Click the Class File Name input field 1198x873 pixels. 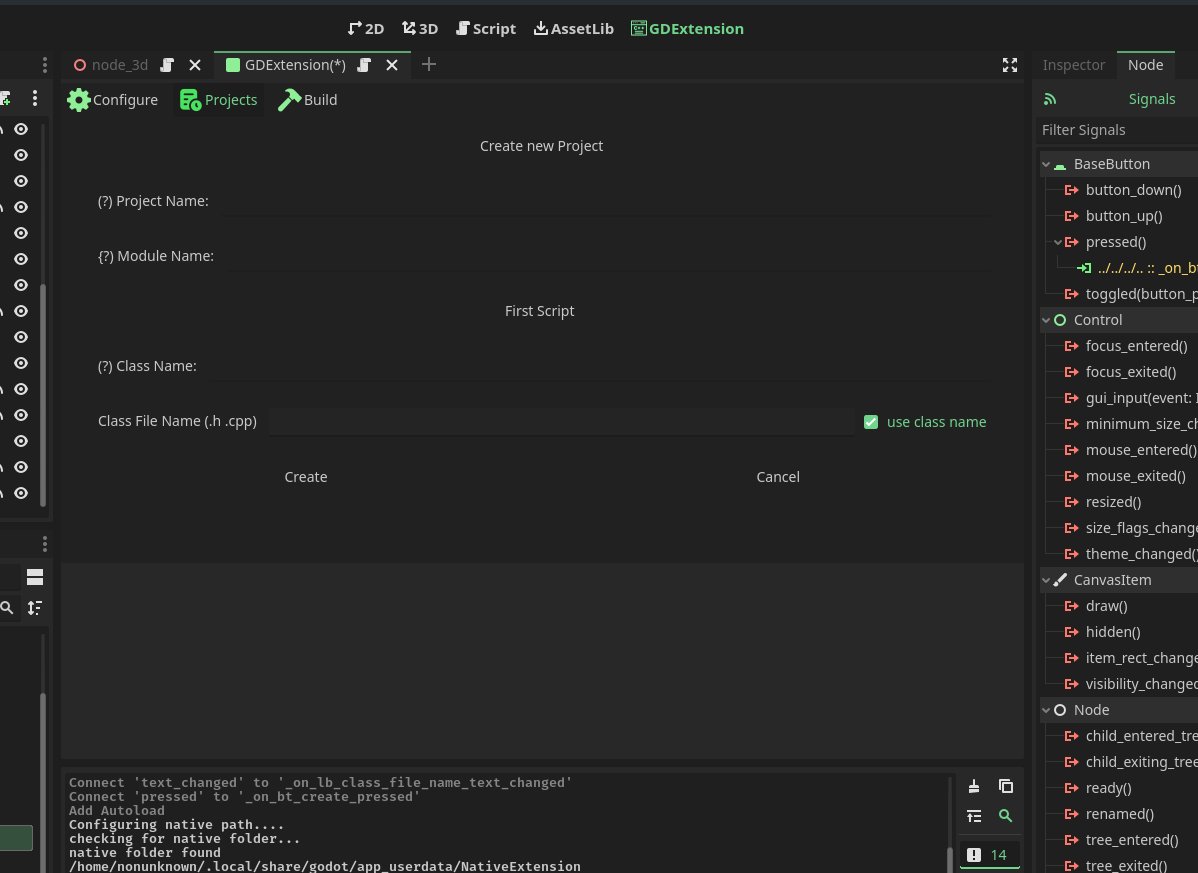point(561,422)
